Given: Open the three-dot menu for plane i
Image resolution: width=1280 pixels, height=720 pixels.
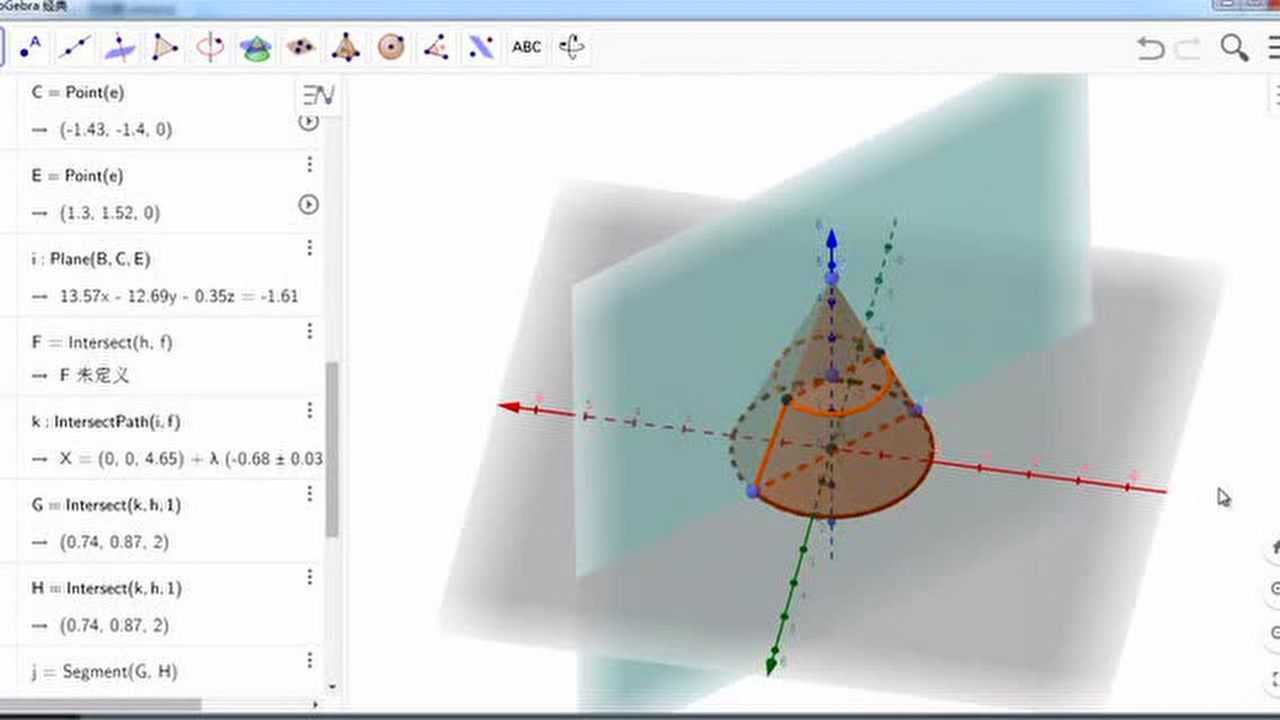Looking at the screenshot, I should coord(309,247).
